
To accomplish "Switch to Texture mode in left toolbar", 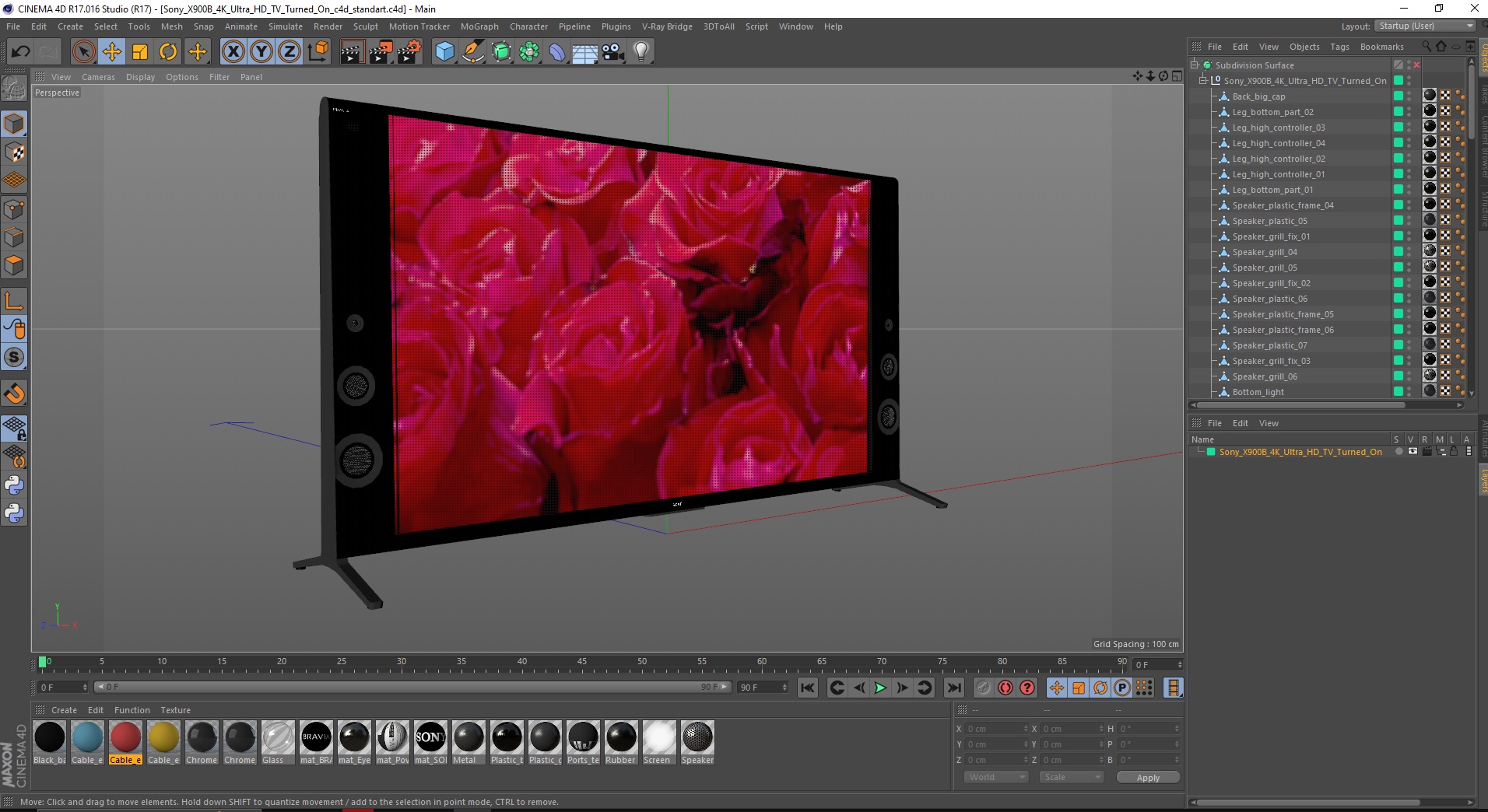I will click(x=14, y=152).
